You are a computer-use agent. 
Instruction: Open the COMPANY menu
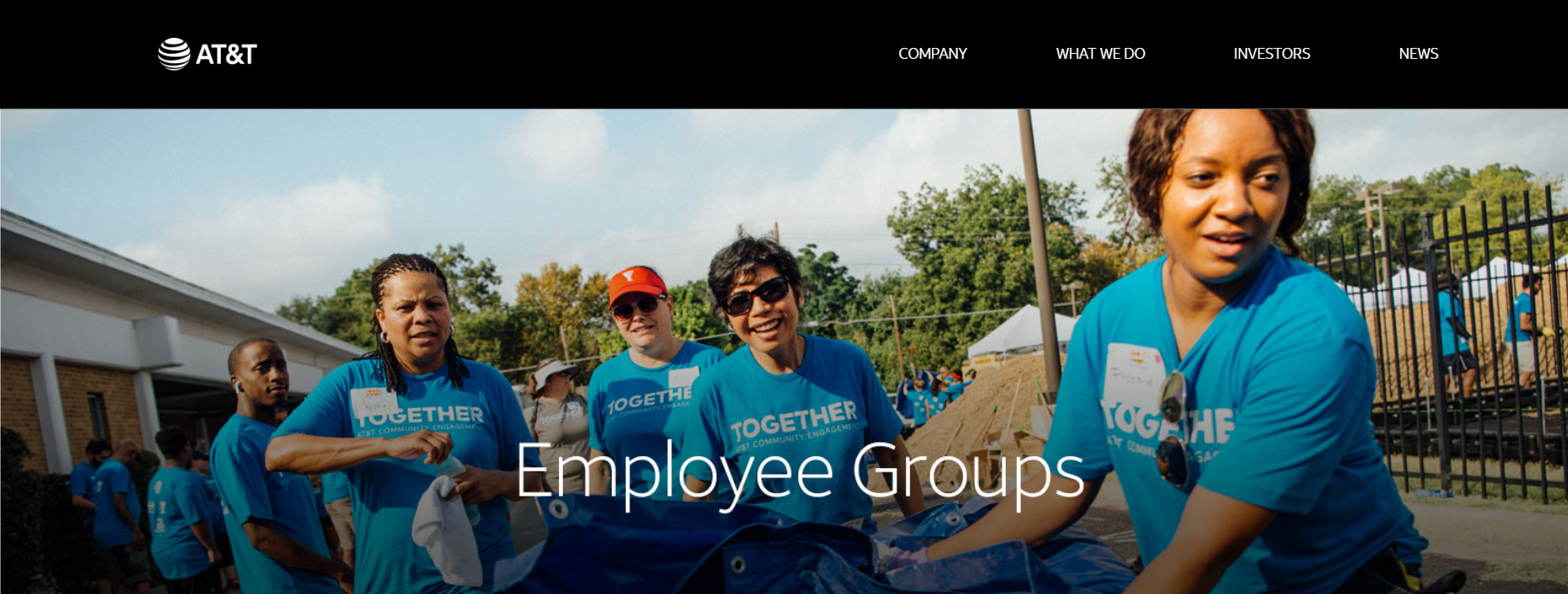coord(933,54)
